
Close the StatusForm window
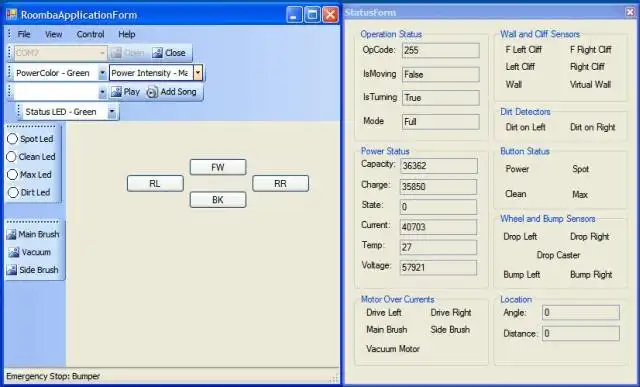631,12
